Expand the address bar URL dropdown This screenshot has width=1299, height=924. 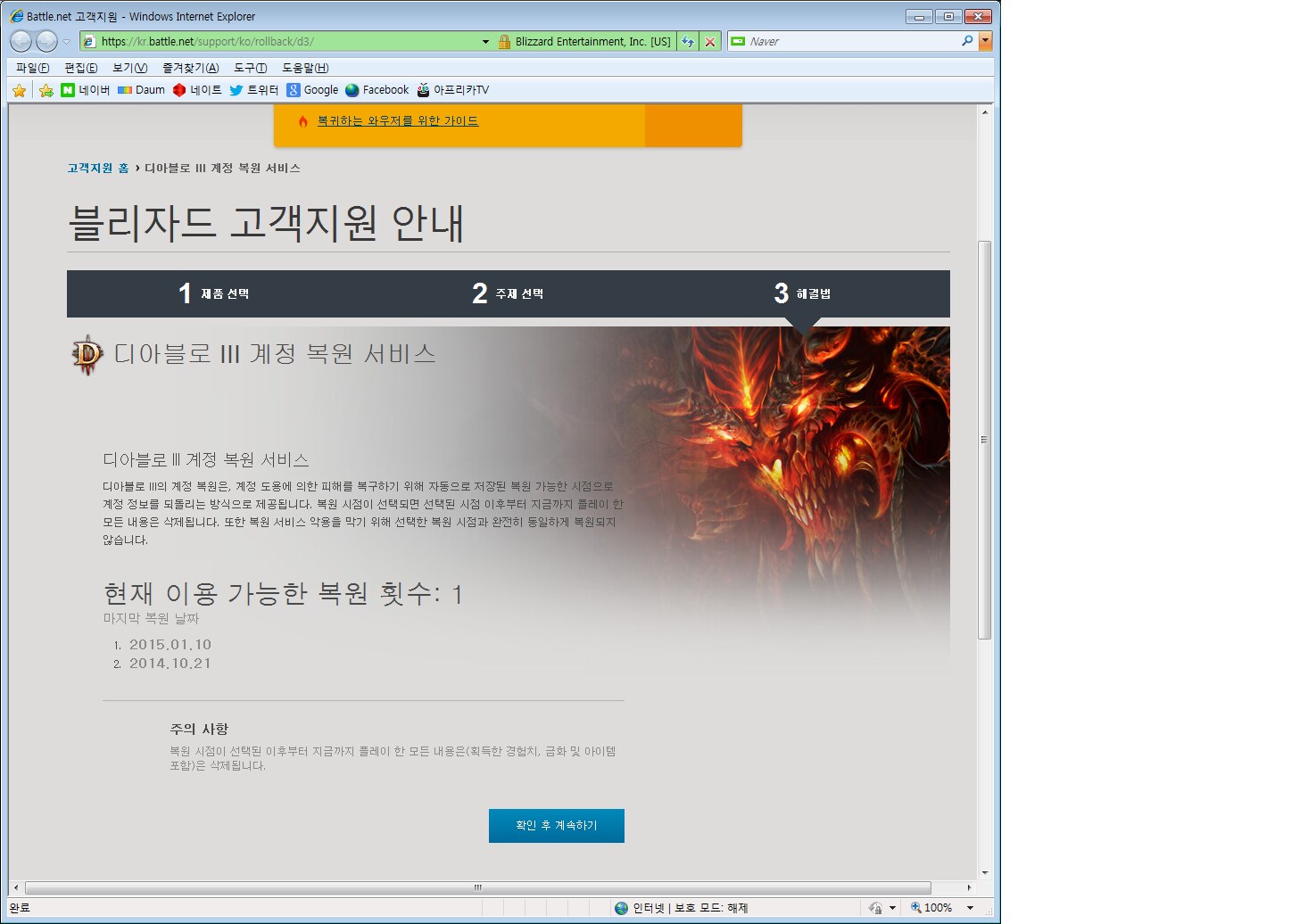(x=485, y=42)
